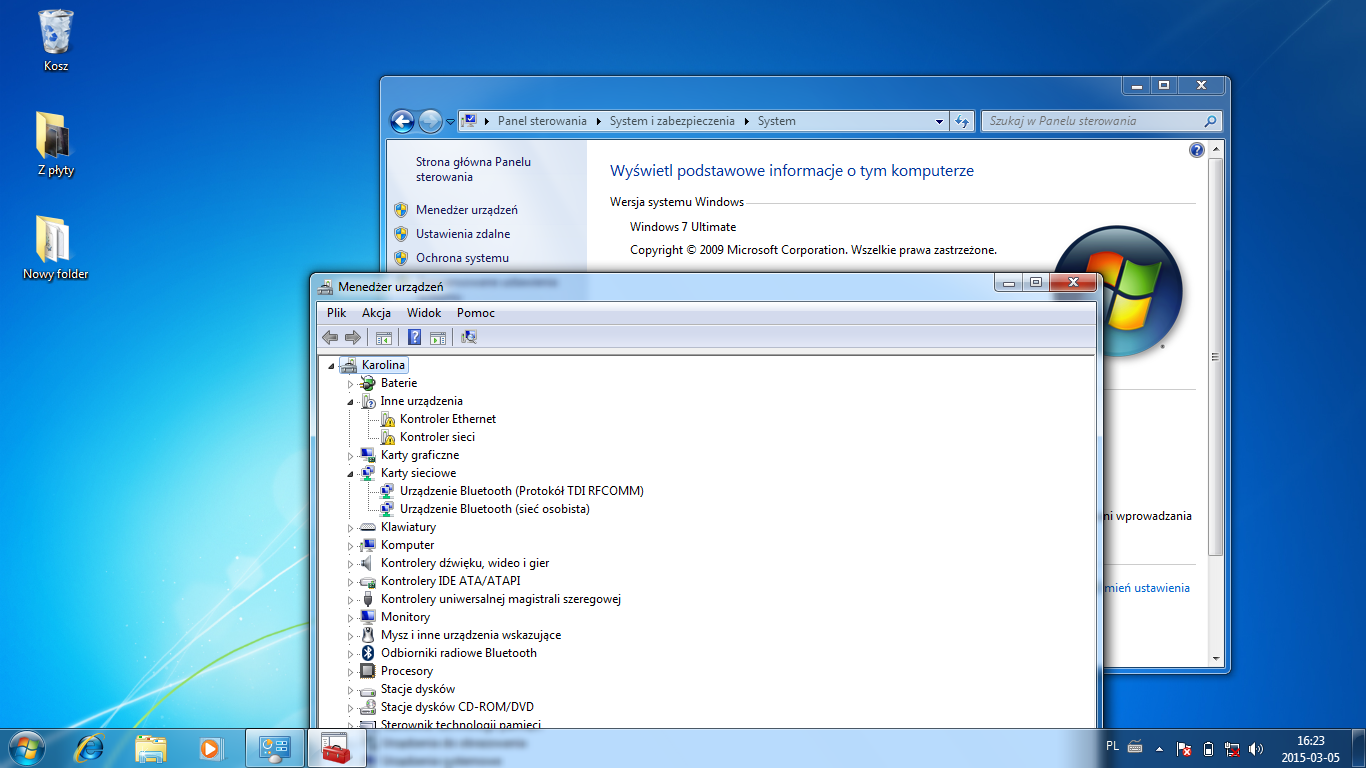Open Ochrona systemu link
Viewport: 1366px width, 768px height.
(462, 258)
